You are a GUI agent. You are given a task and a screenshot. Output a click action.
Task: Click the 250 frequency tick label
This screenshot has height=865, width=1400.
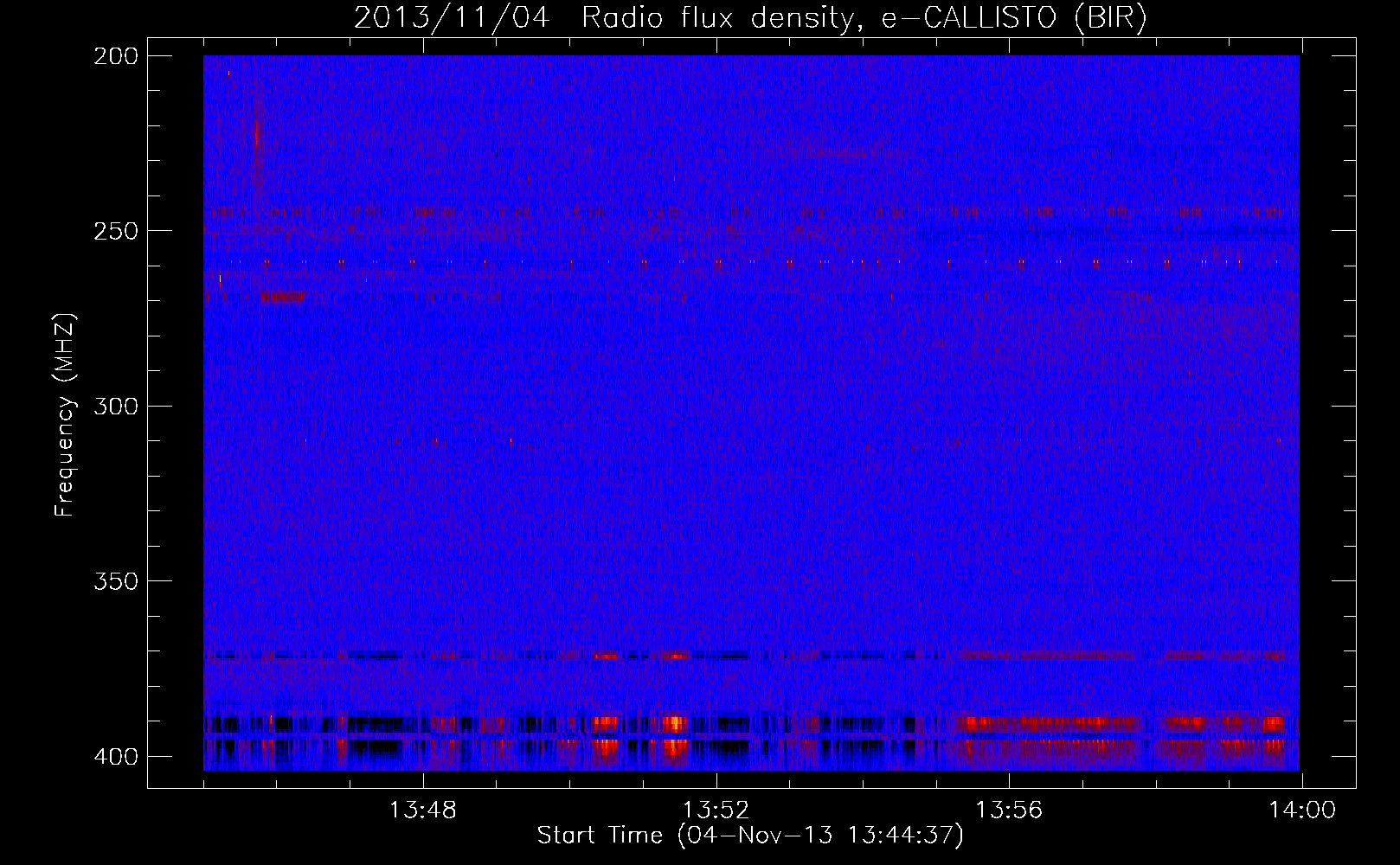click(x=115, y=231)
